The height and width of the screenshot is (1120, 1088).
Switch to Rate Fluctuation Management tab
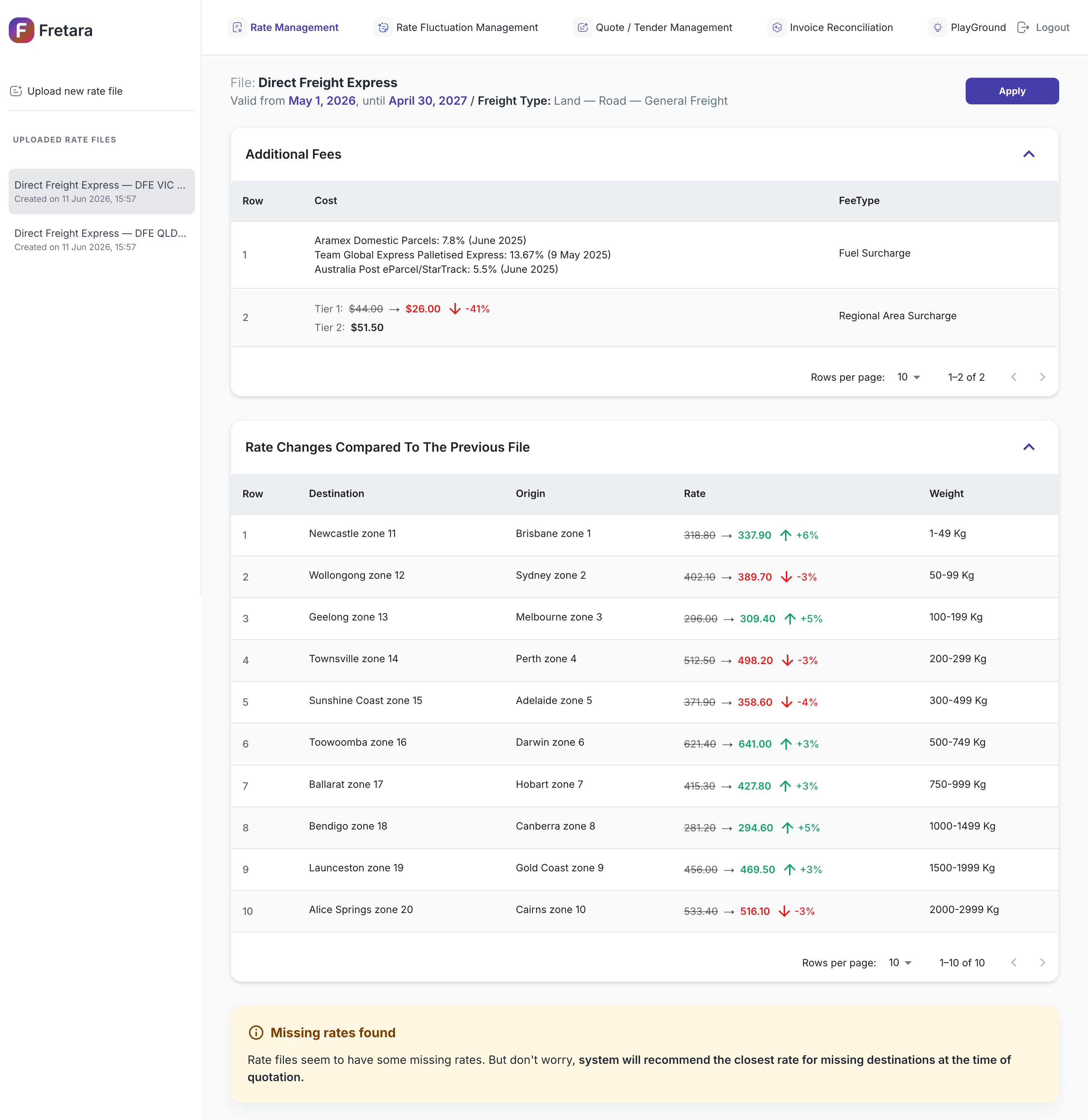(x=457, y=27)
